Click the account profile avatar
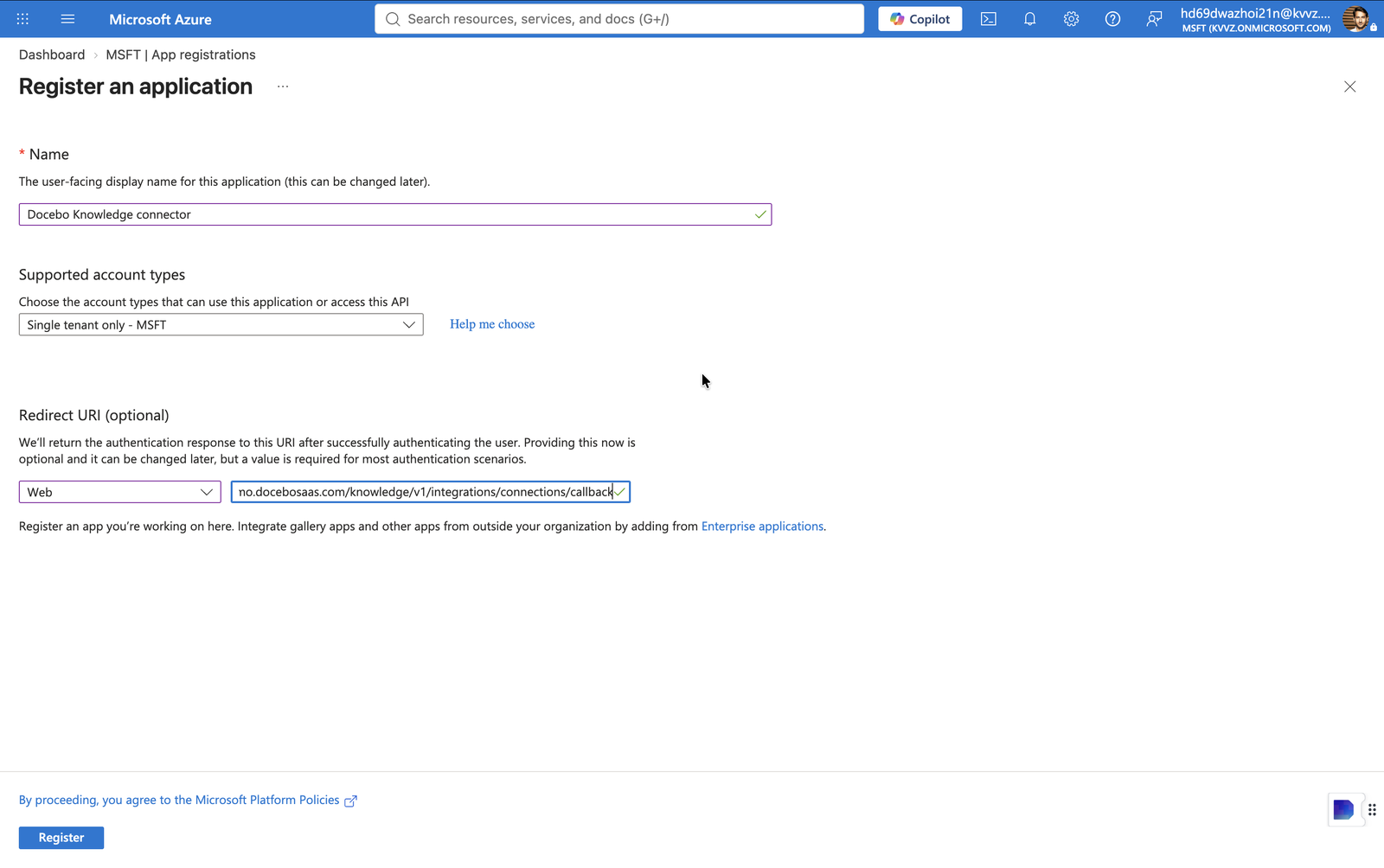 (x=1355, y=19)
